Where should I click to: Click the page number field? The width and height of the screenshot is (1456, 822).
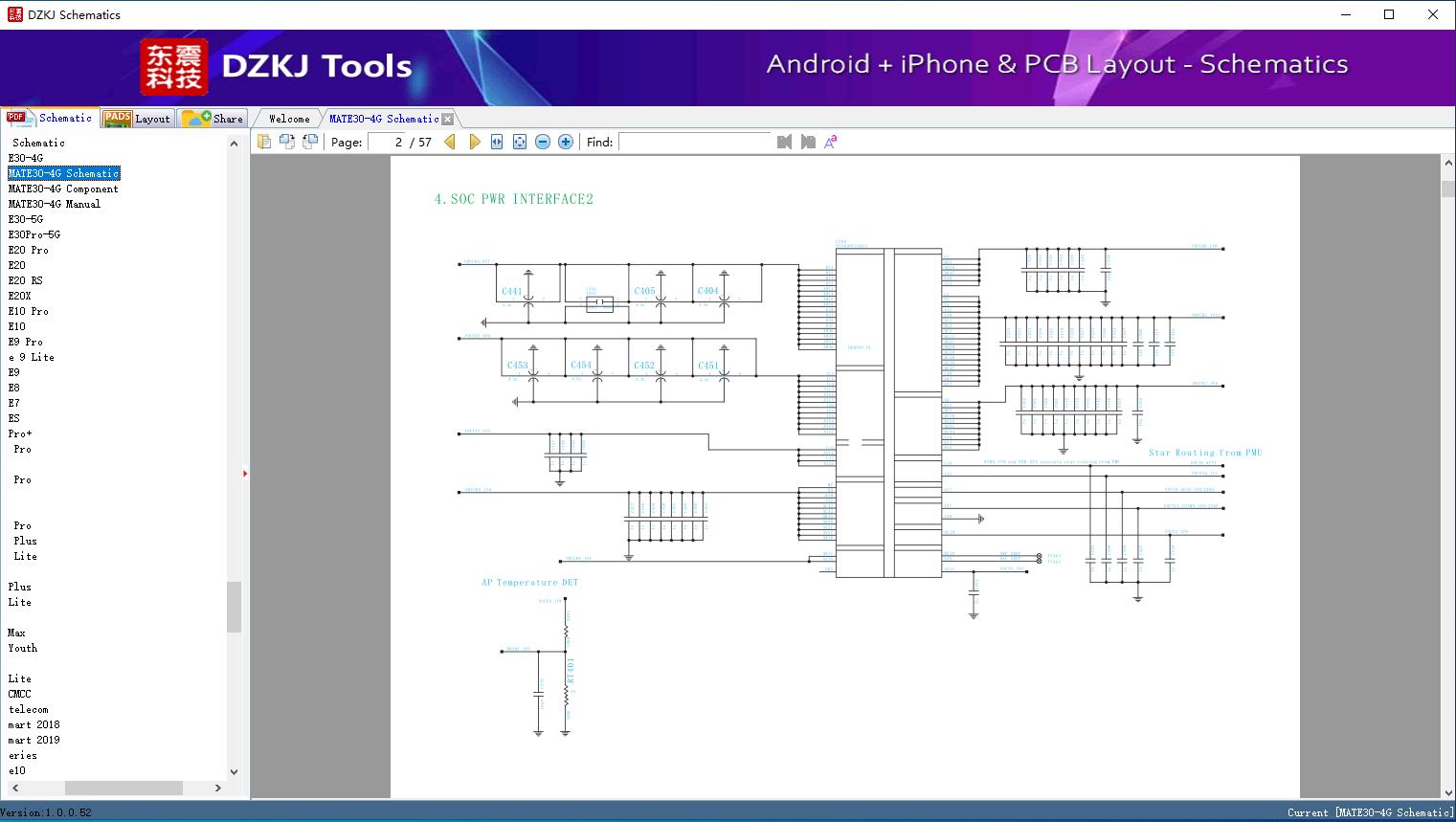387,142
